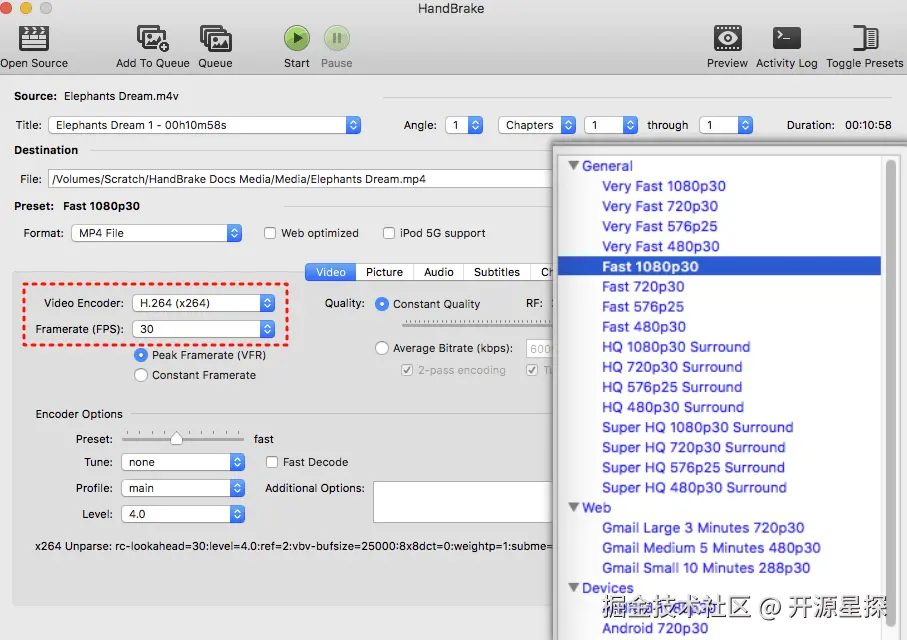Screen dimensions: 907x640
Task: Open the ending chapter dropdown after through
Action: (726, 125)
